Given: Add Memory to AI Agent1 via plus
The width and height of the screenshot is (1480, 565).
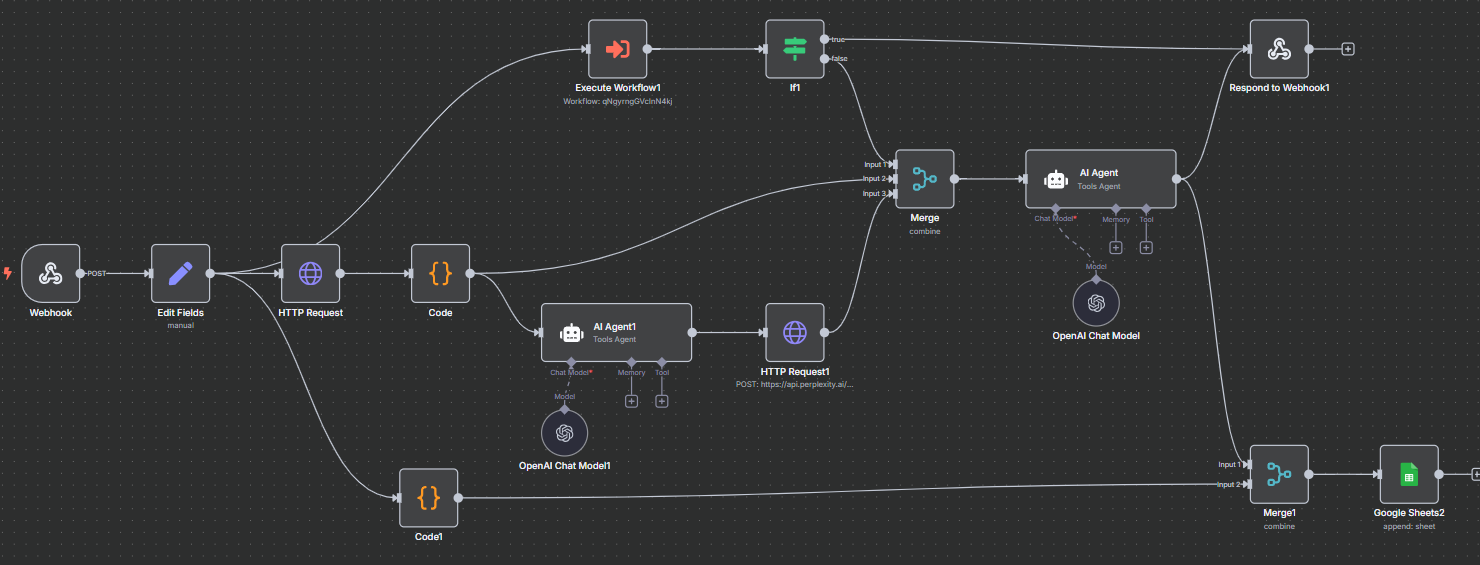Looking at the screenshot, I should click(631, 401).
